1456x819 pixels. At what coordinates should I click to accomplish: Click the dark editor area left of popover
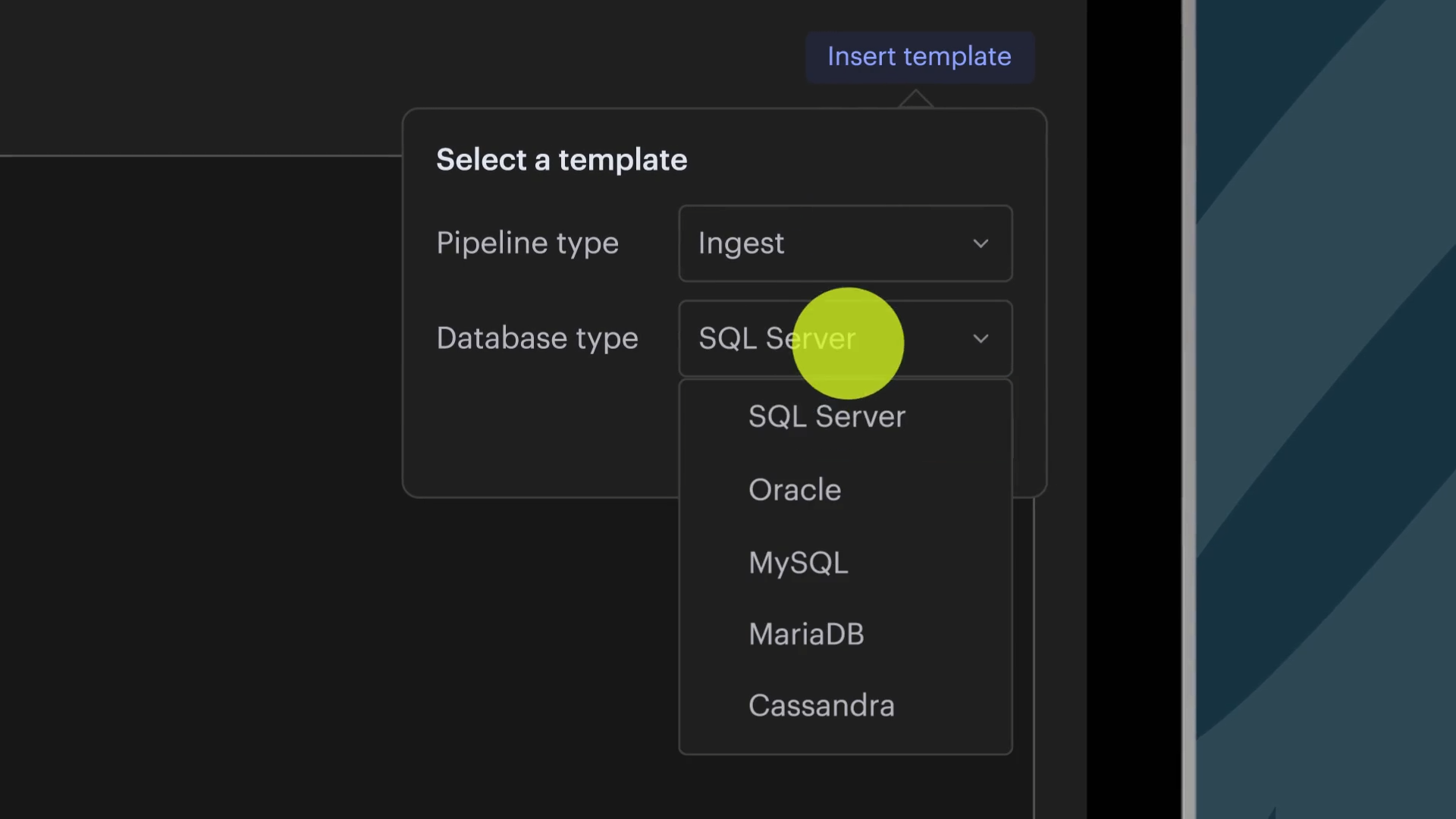tap(197, 455)
